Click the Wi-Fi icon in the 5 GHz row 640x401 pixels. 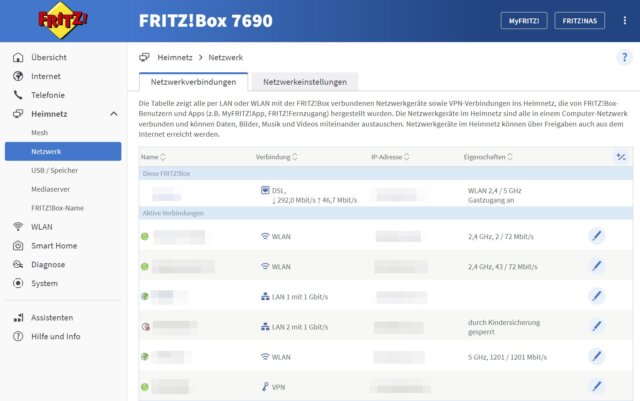click(265, 356)
